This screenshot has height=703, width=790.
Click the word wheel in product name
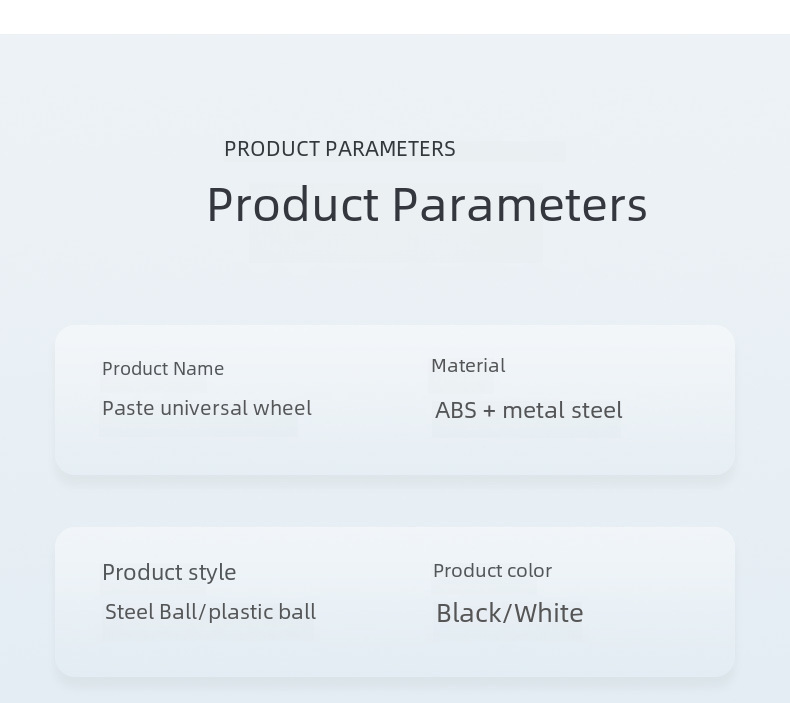[x=282, y=408]
